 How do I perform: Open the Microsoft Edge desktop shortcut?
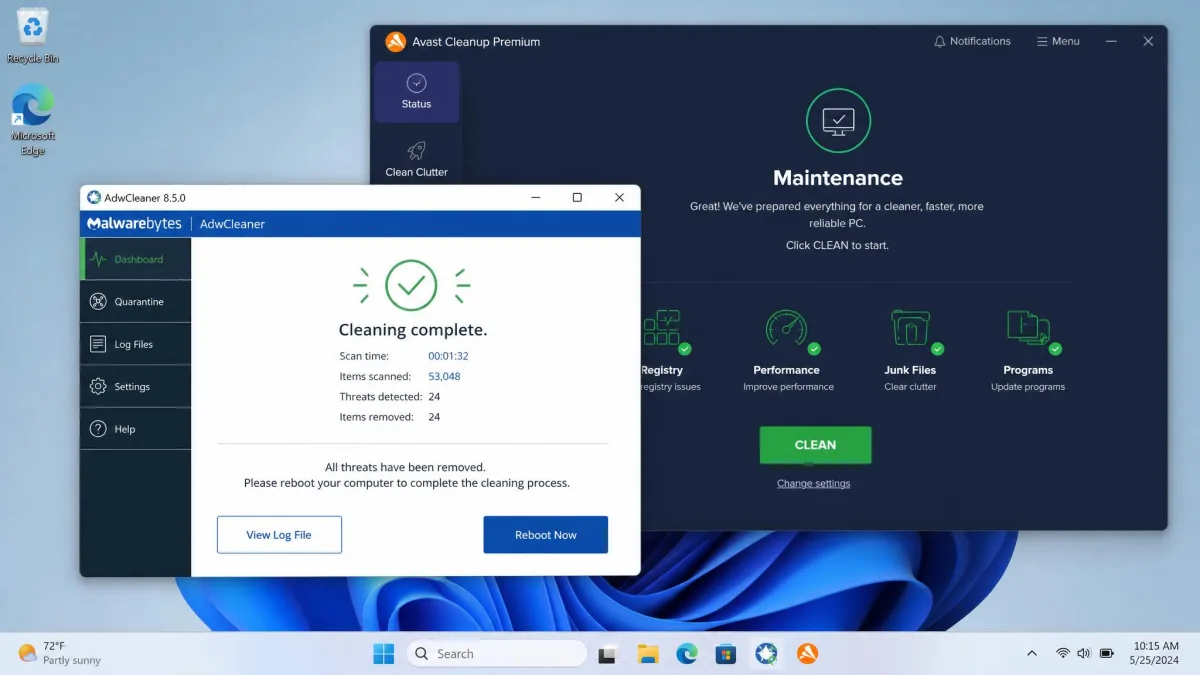point(33,120)
